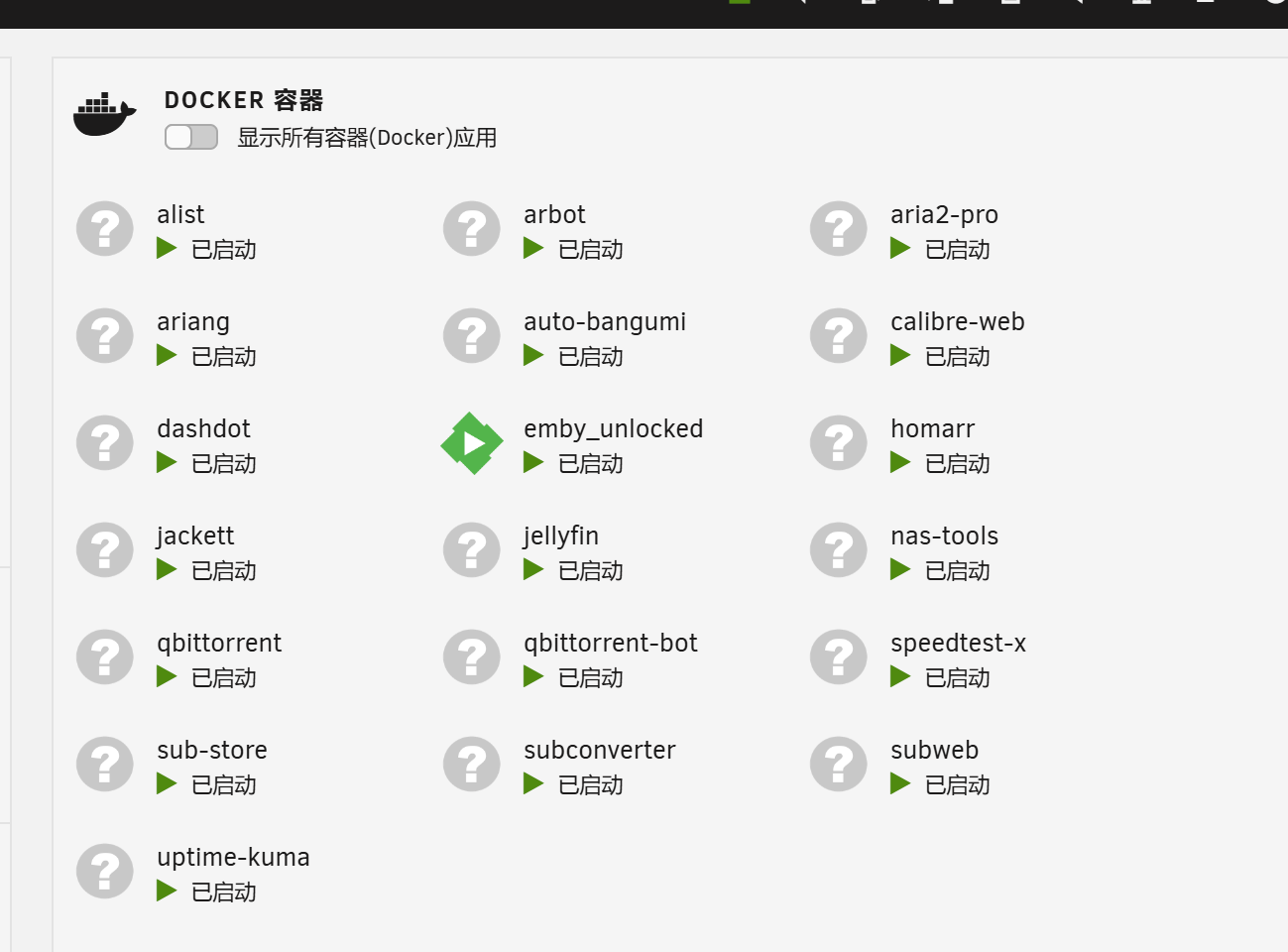Select the jackett container name
The height and width of the screenshot is (952, 1288).
(195, 536)
